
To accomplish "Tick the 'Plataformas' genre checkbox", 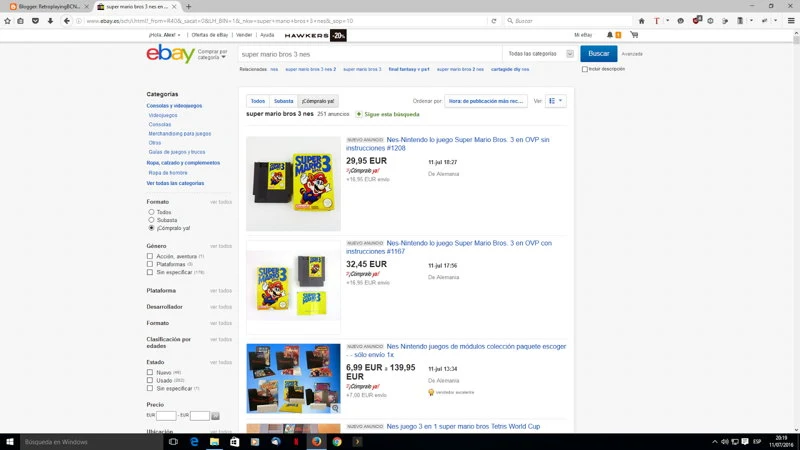I will [151, 264].
